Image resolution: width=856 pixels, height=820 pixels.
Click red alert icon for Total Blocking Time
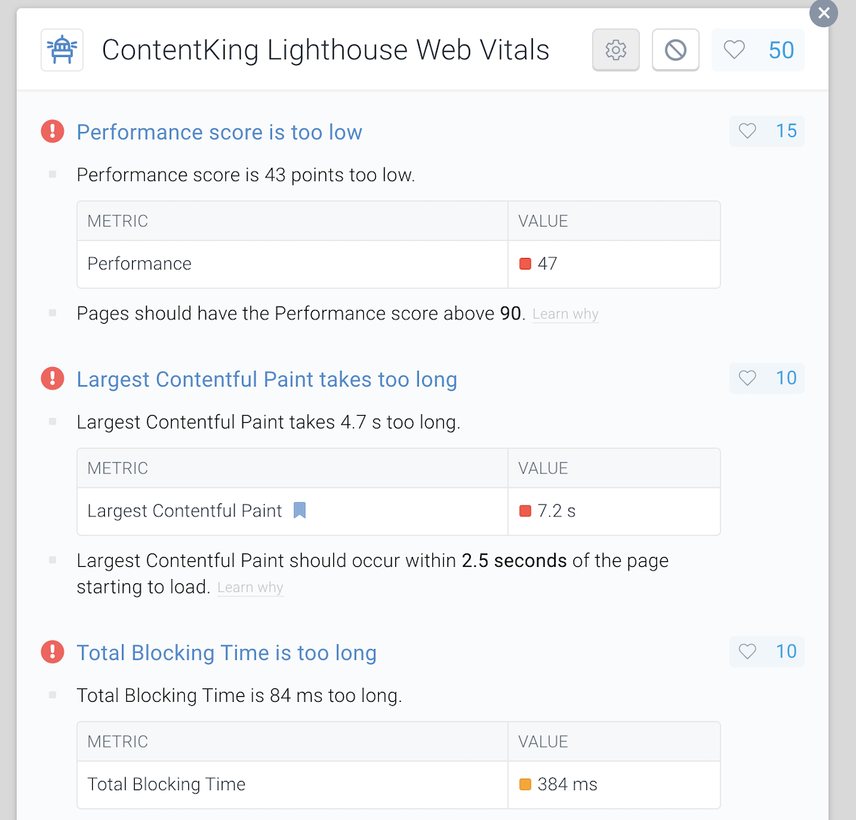pos(52,651)
